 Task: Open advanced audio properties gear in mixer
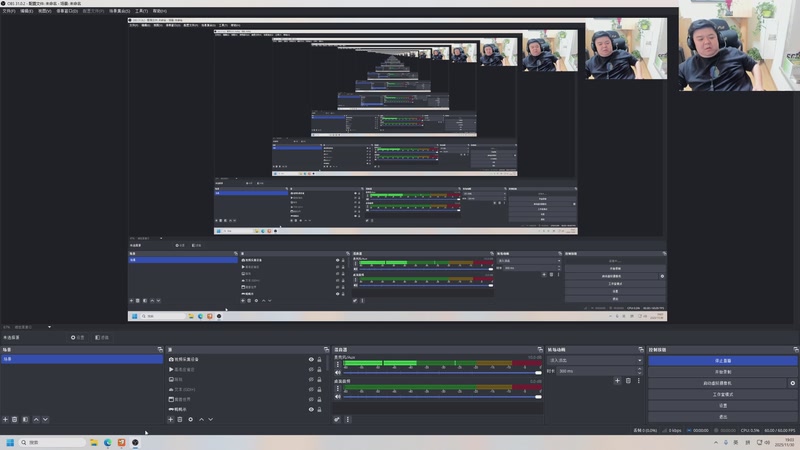(337, 419)
